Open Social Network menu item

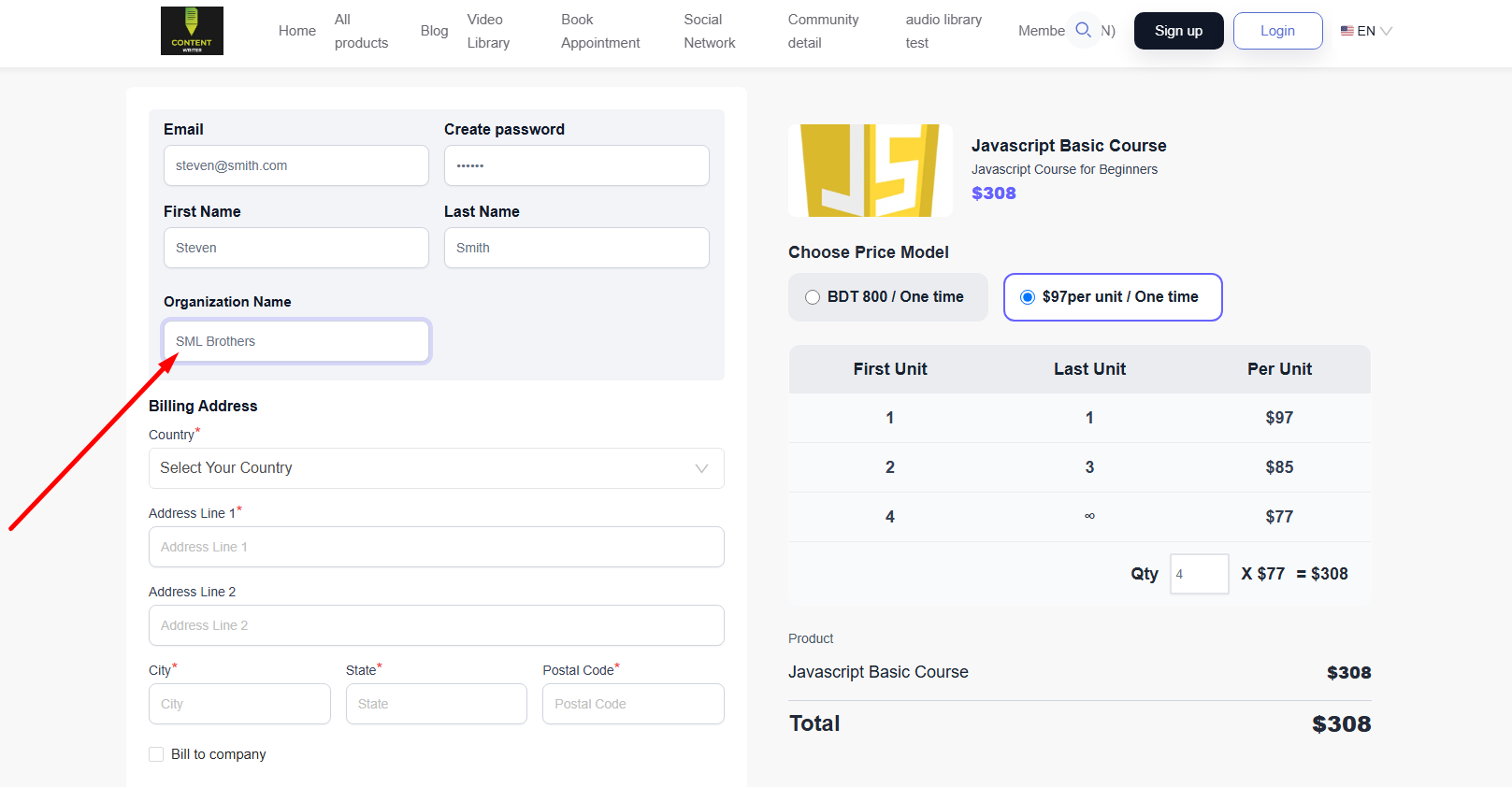click(x=710, y=31)
